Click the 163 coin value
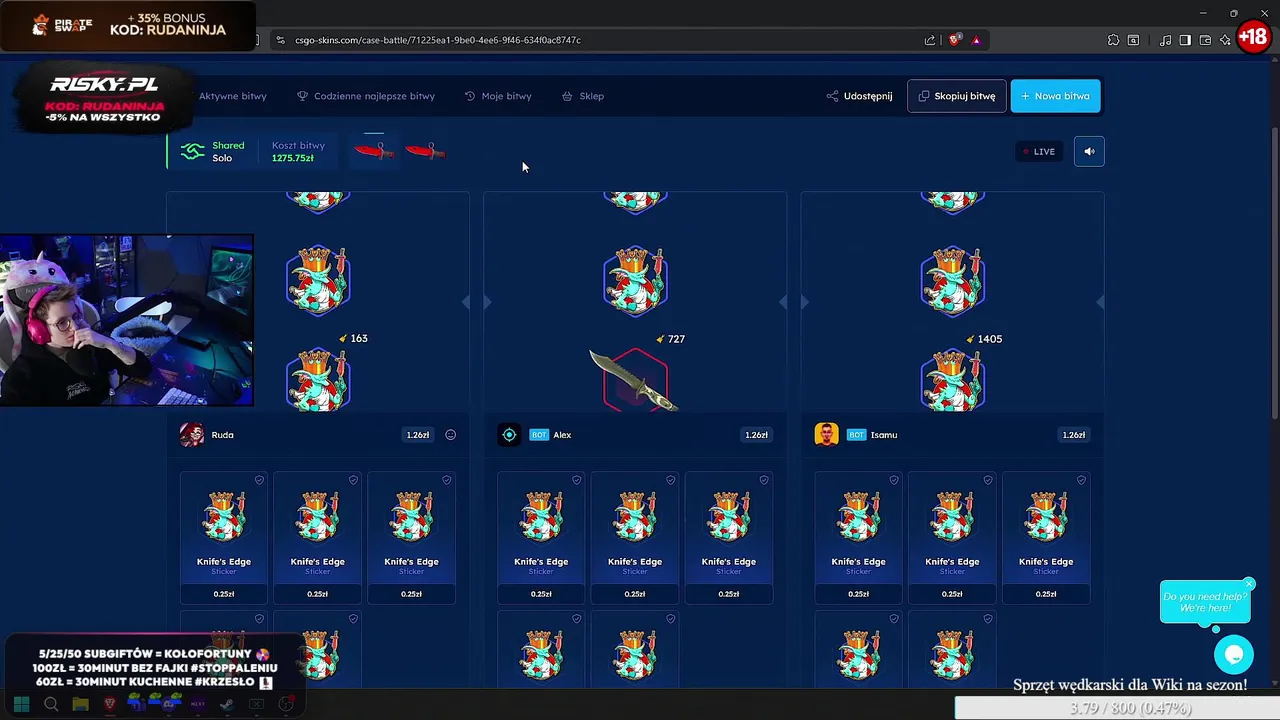The height and width of the screenshot is (720, 1280). [359, 339]
